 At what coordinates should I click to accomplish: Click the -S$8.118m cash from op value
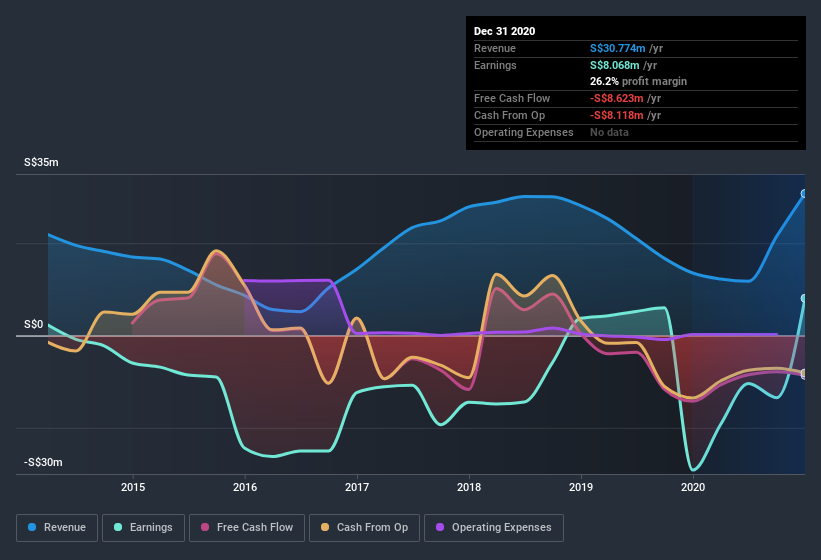point(617,115)
